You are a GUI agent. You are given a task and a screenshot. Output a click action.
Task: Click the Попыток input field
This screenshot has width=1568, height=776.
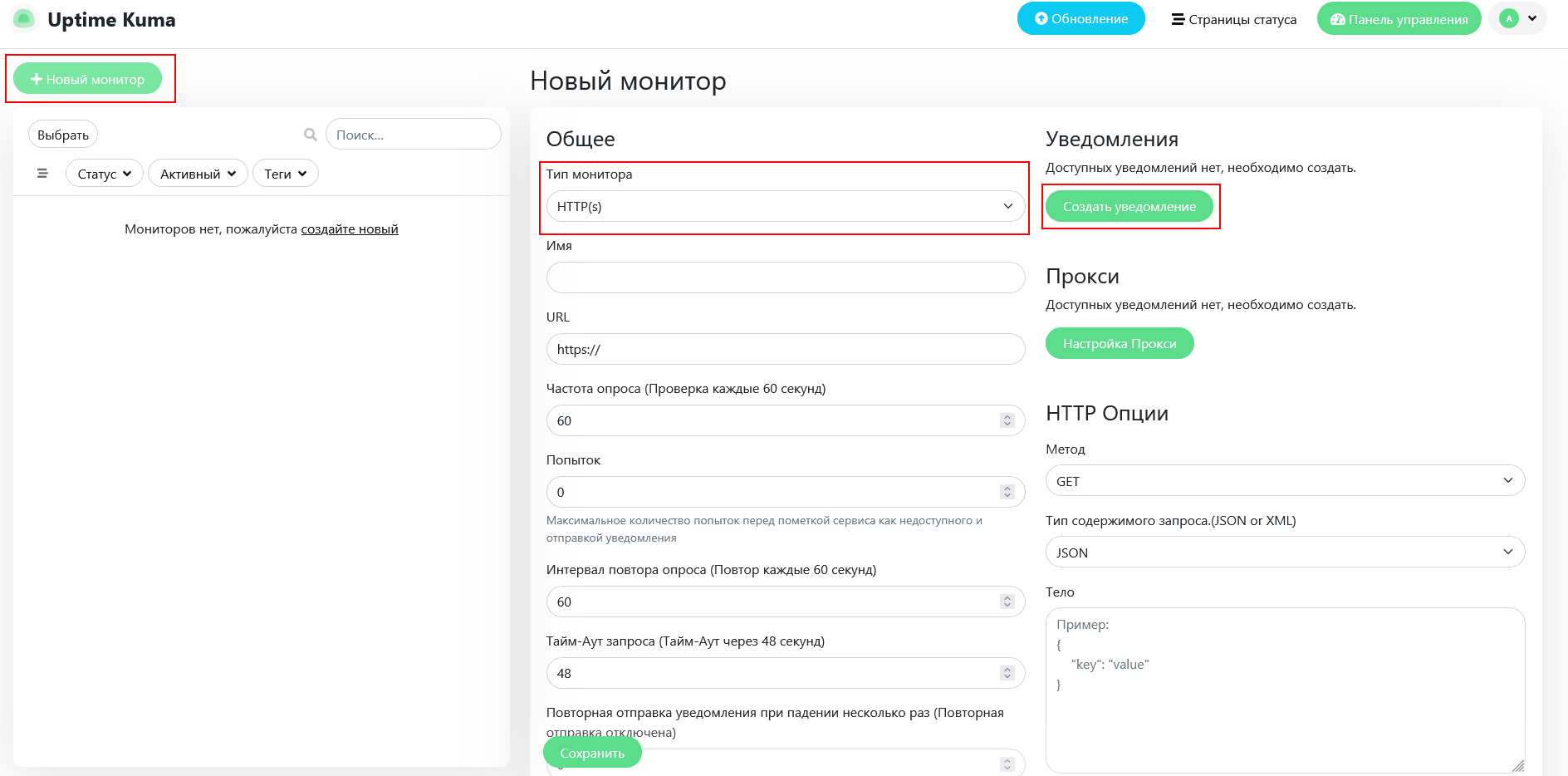pyautogui.click(x=786, y=492)
